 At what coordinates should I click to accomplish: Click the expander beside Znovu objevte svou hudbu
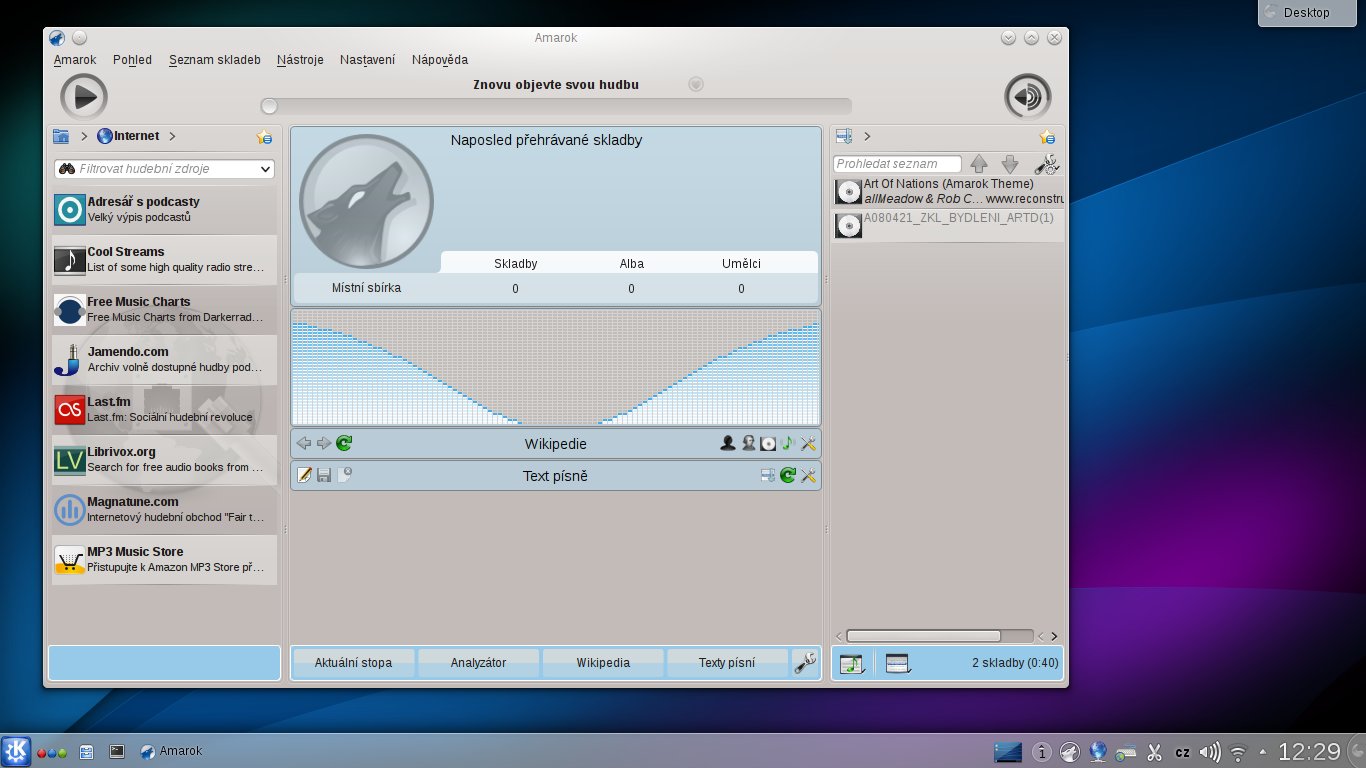pos(697,85)
